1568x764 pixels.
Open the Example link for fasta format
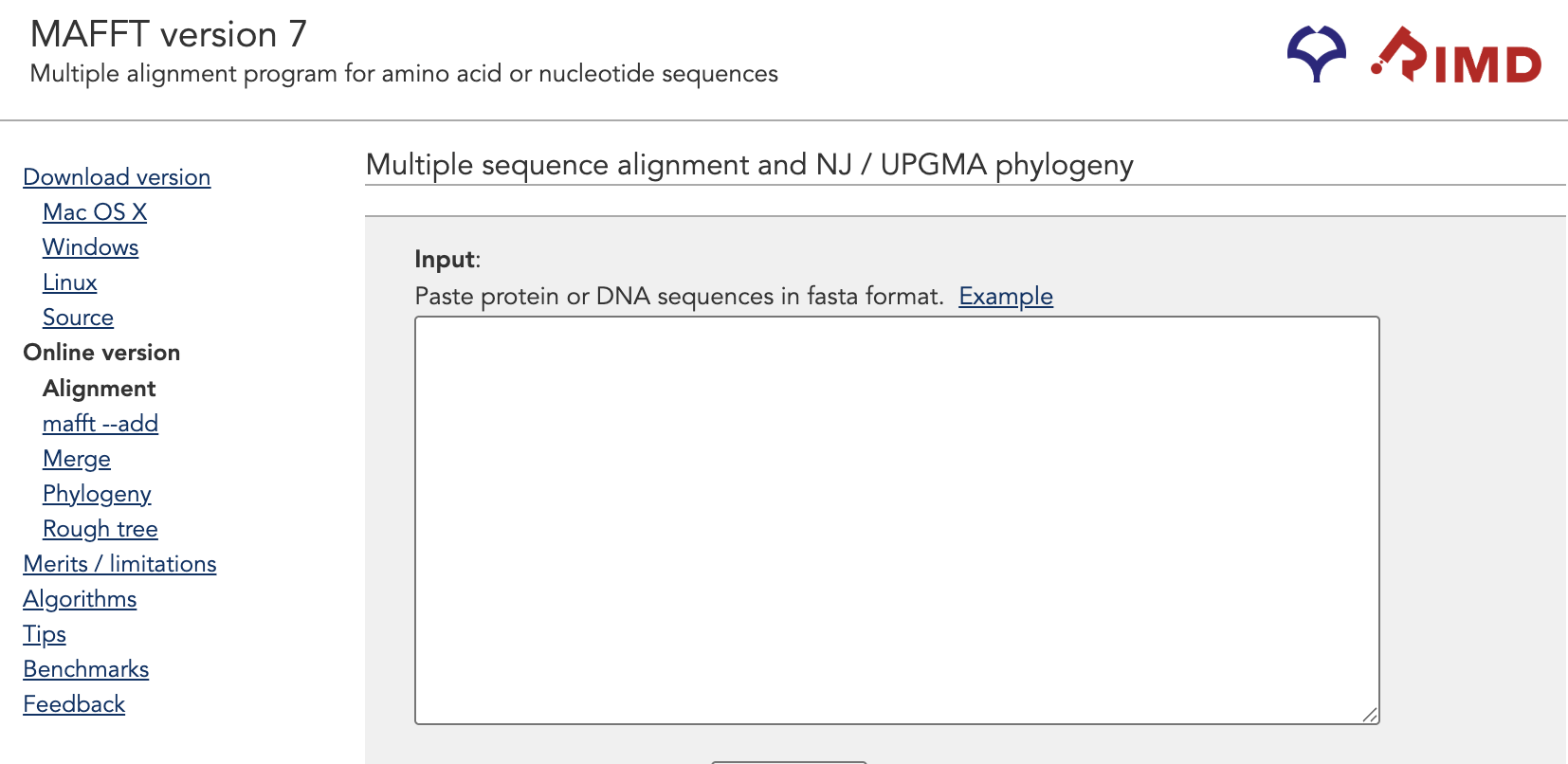tap(1005, 297)
